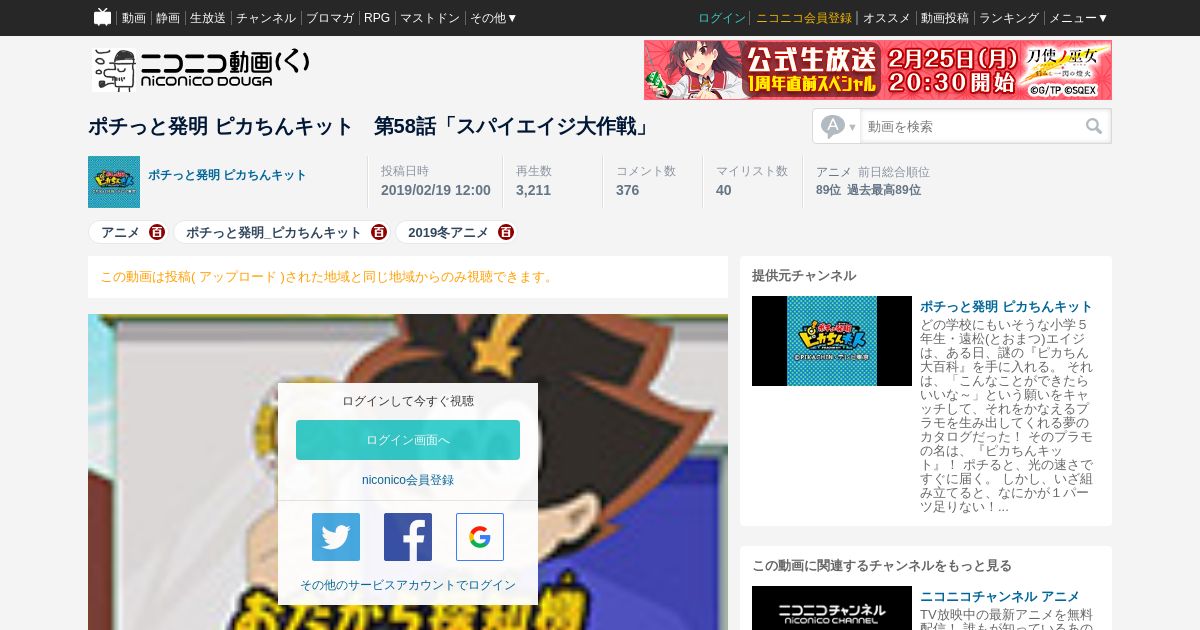
Task: Expand the その他▼ dropdown
Action: (x=494, y=18)
